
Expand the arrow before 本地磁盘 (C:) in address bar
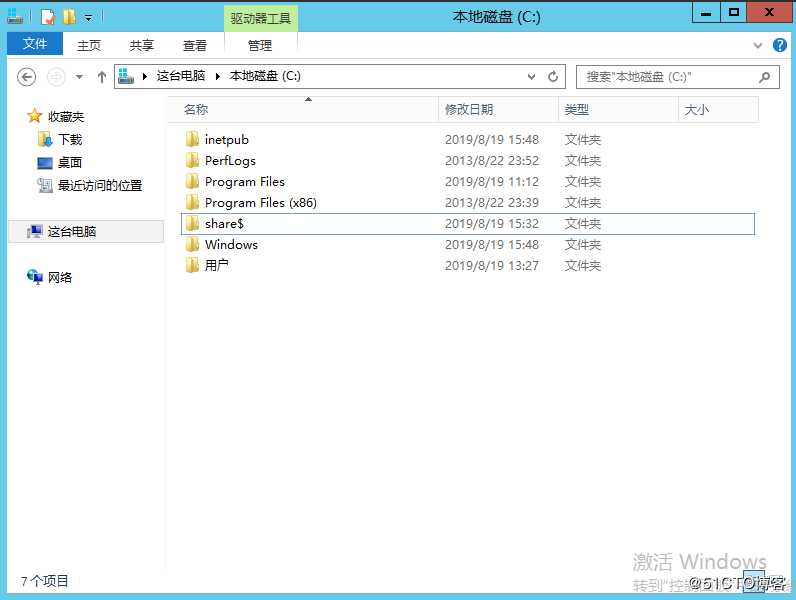click(218, 77)
